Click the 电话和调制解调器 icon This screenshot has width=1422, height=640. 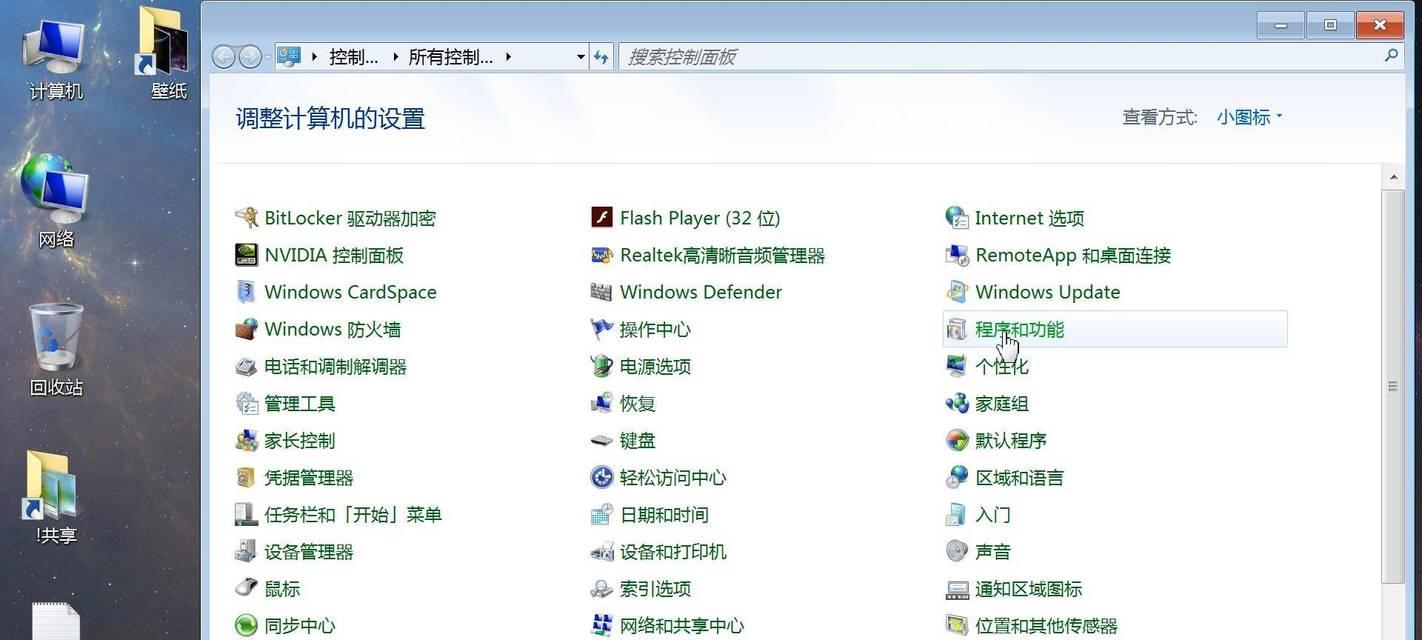click(246, 366)
